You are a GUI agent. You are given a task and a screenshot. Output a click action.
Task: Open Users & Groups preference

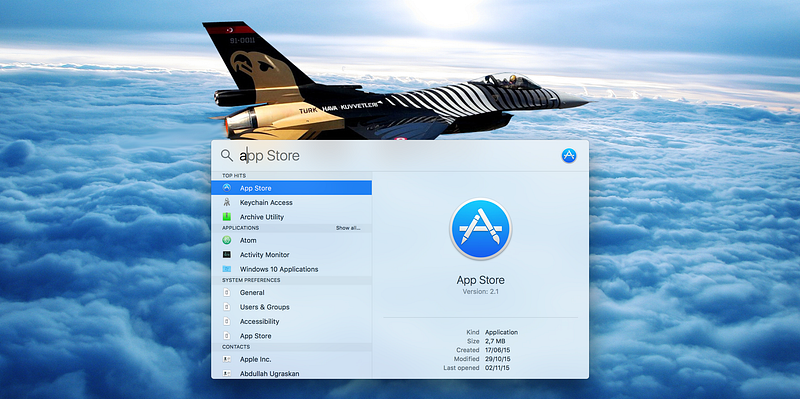(x=291, y=307)
